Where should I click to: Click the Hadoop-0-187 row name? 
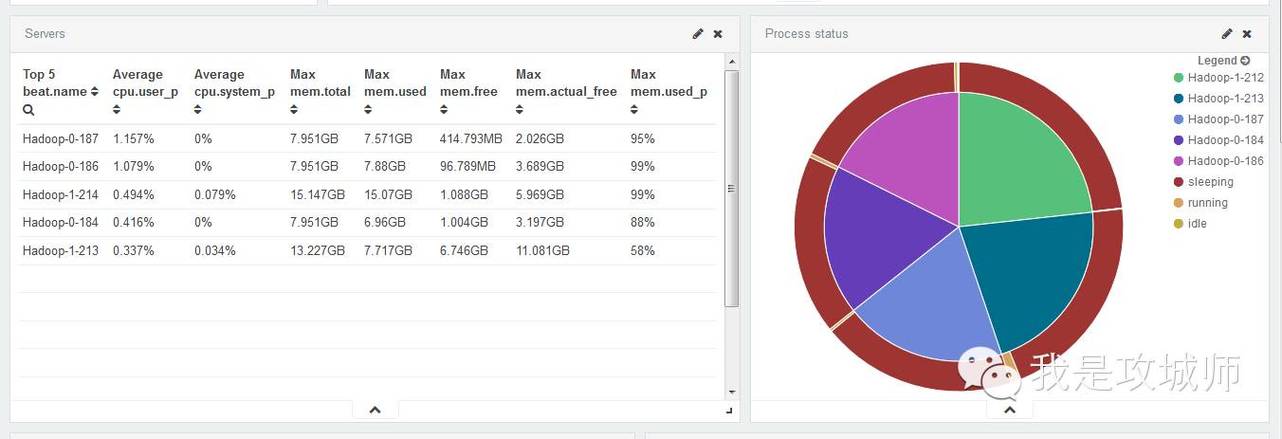pos(60,139)
